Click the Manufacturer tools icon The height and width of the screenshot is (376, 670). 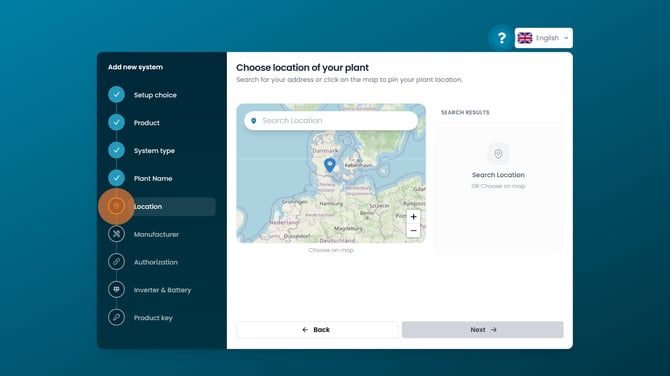pos(116,234)
